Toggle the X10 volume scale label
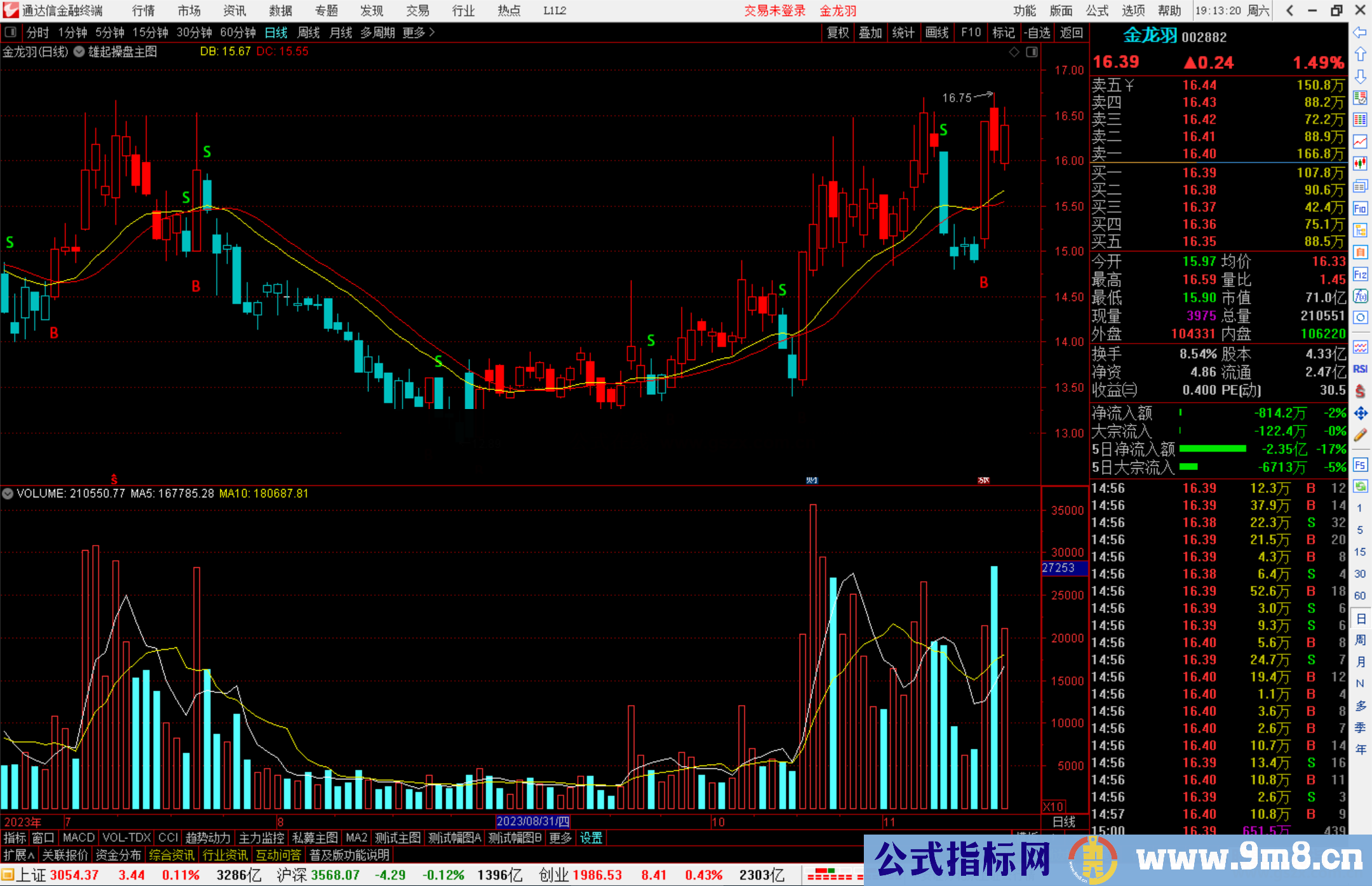This screenshot has height=886, width=1372. point(1053,807)
